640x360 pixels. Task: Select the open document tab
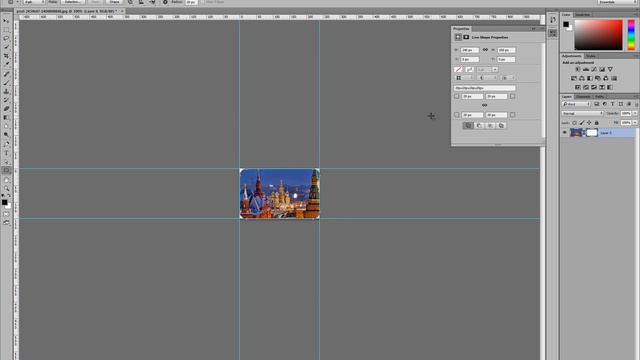click(x=68, y=11)
